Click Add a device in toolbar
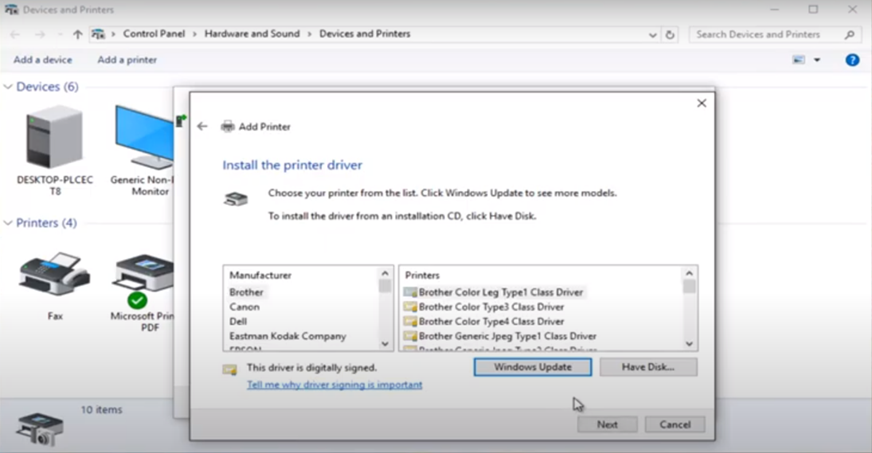872x453 pixels. (43, 59)
